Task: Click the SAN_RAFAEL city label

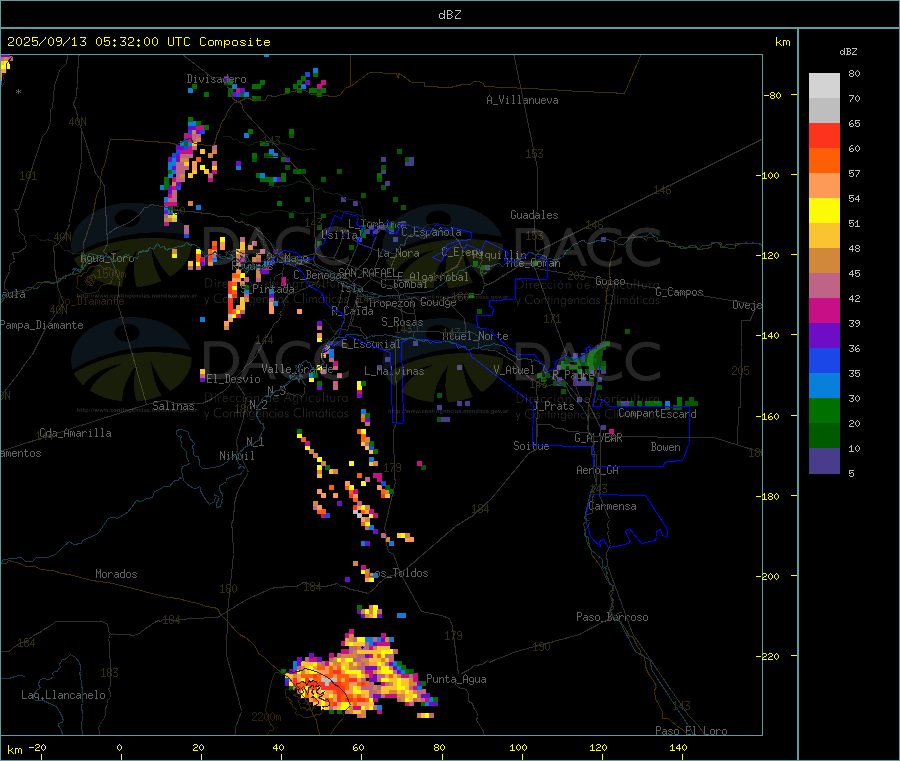Action: [x=367, y=272]
